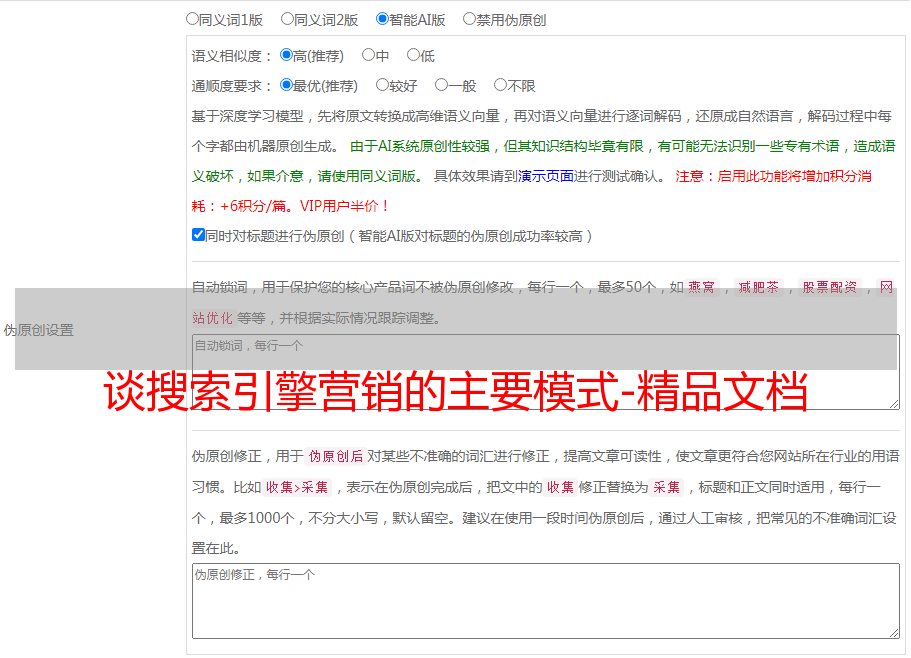This screenshot has height=658, width=911.
Task: Select the 同义词1版 radio option
Action: (192, 19)
